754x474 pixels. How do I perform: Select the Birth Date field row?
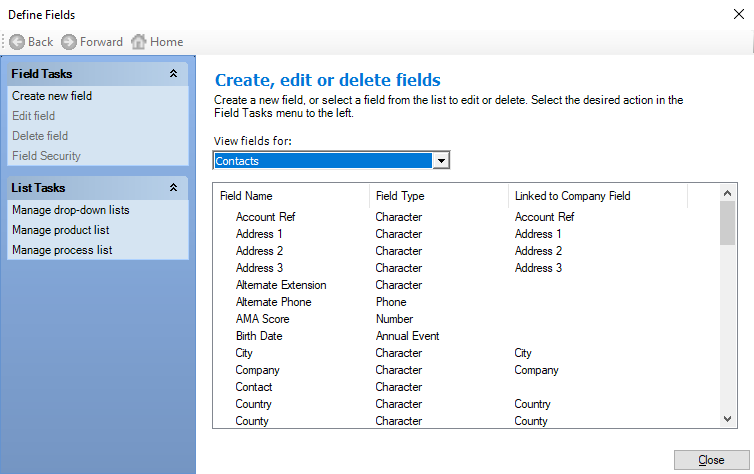(x=465, y=336)
